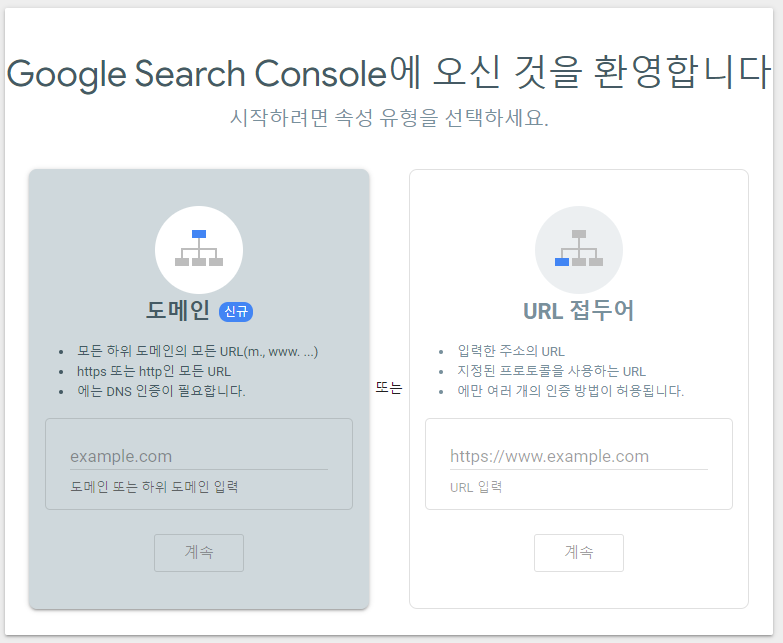Screen dimensions: 783x643
Task: Click 계속 button under the domain card
Action: [x=199, y=553]
